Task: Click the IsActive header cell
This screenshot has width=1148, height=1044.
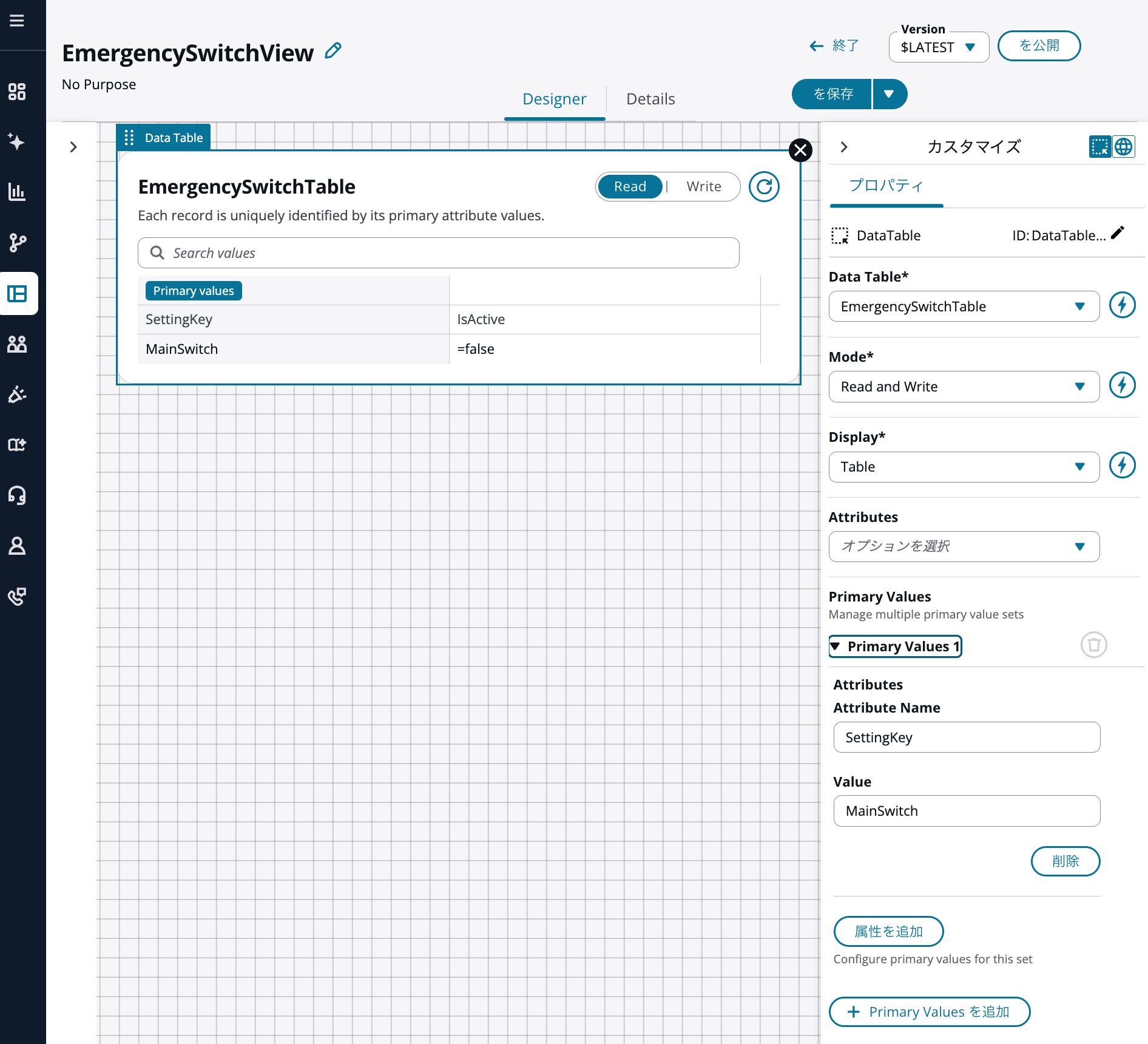Action: pos(604,319)
